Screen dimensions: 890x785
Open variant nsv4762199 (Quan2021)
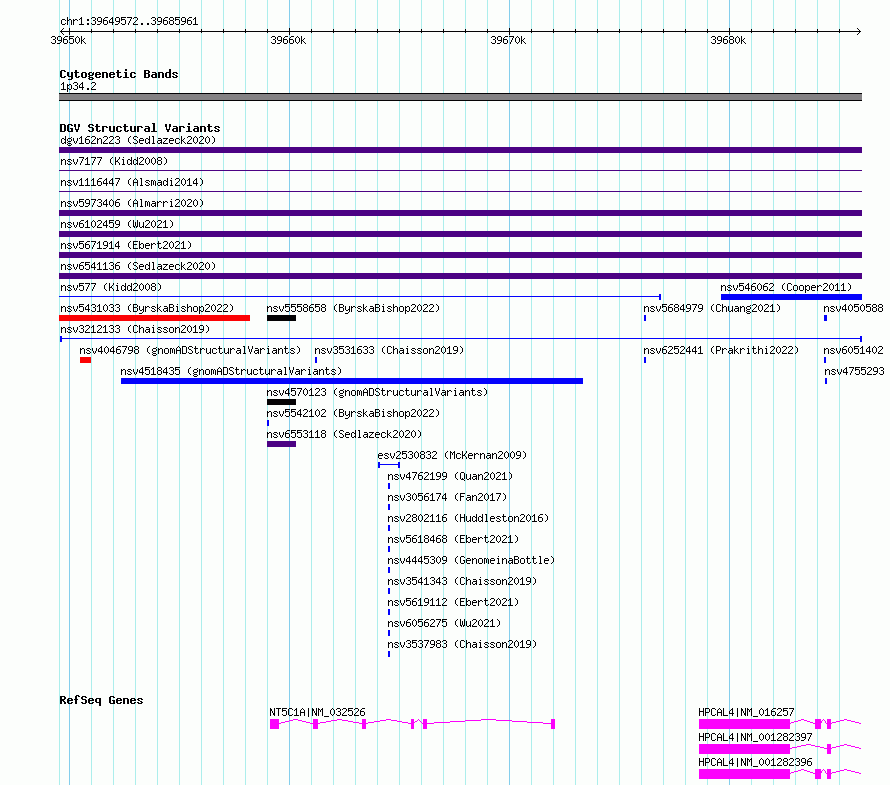pos(450,476)
